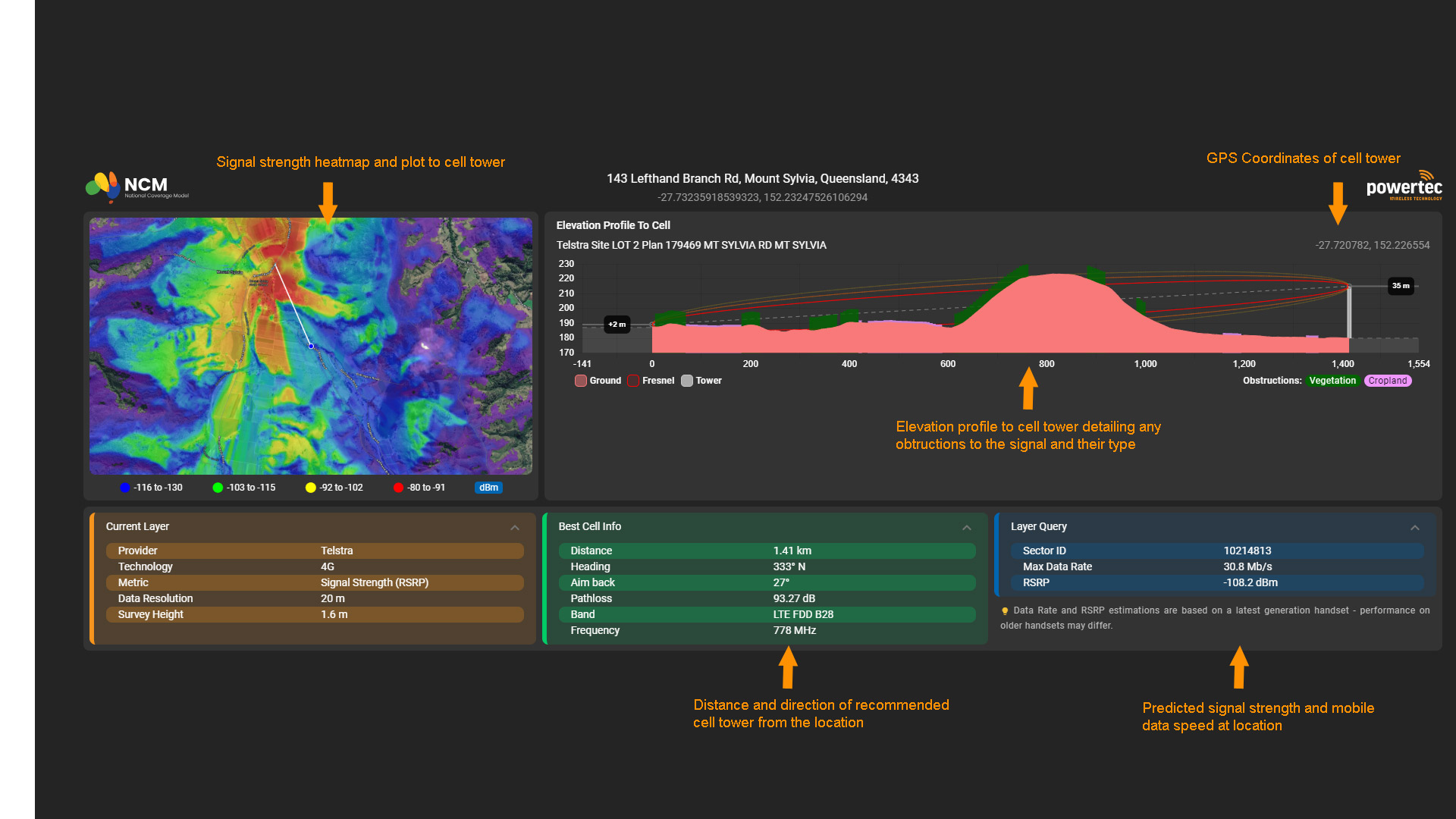Toggle the Ground series in chart legend
Viewport: 1456px width, 819px height.
[x=598, y=381]
